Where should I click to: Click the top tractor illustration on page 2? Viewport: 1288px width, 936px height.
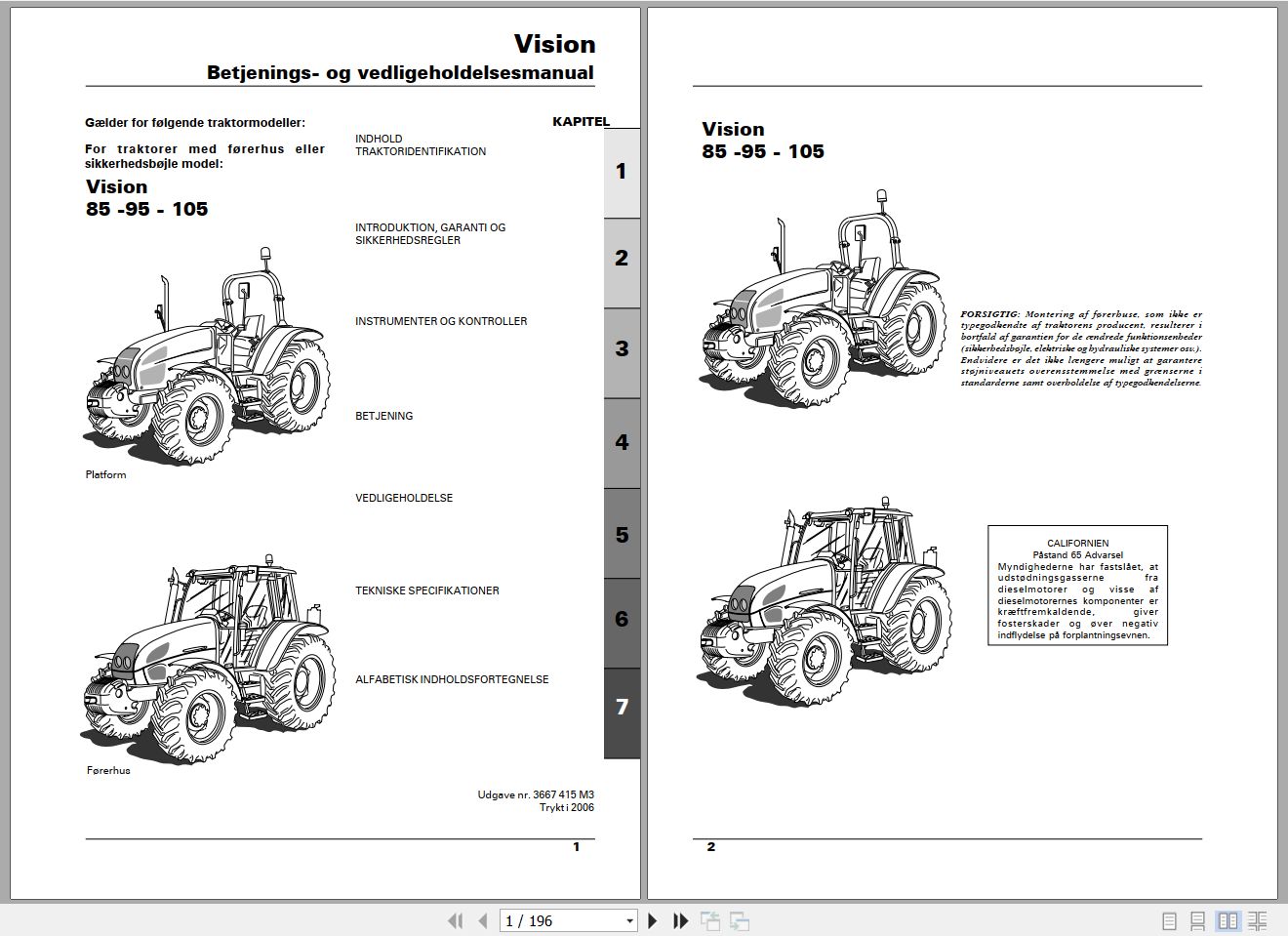tap(823, 298)
